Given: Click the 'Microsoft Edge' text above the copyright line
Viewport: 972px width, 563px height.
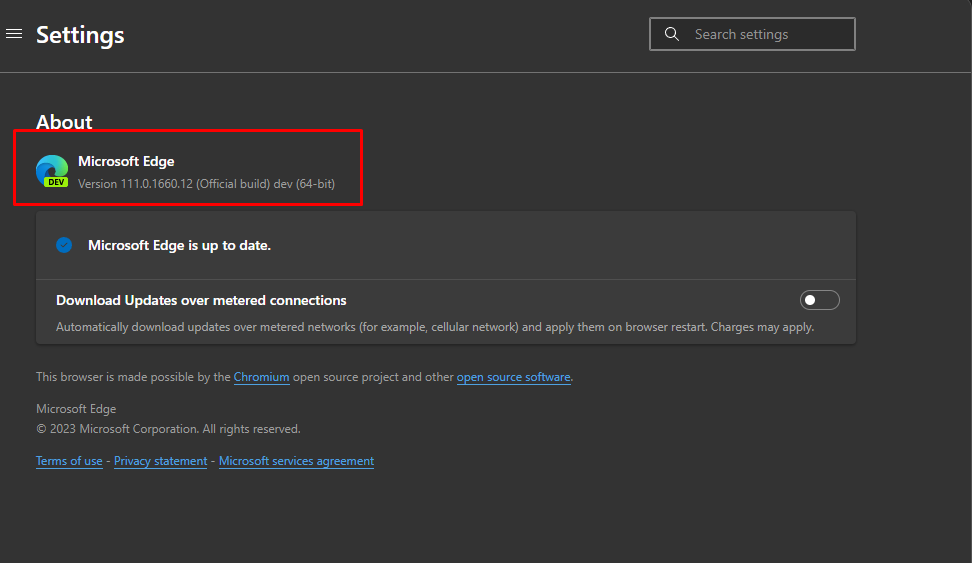Looking at the screenshot, I should click(76, 409).
